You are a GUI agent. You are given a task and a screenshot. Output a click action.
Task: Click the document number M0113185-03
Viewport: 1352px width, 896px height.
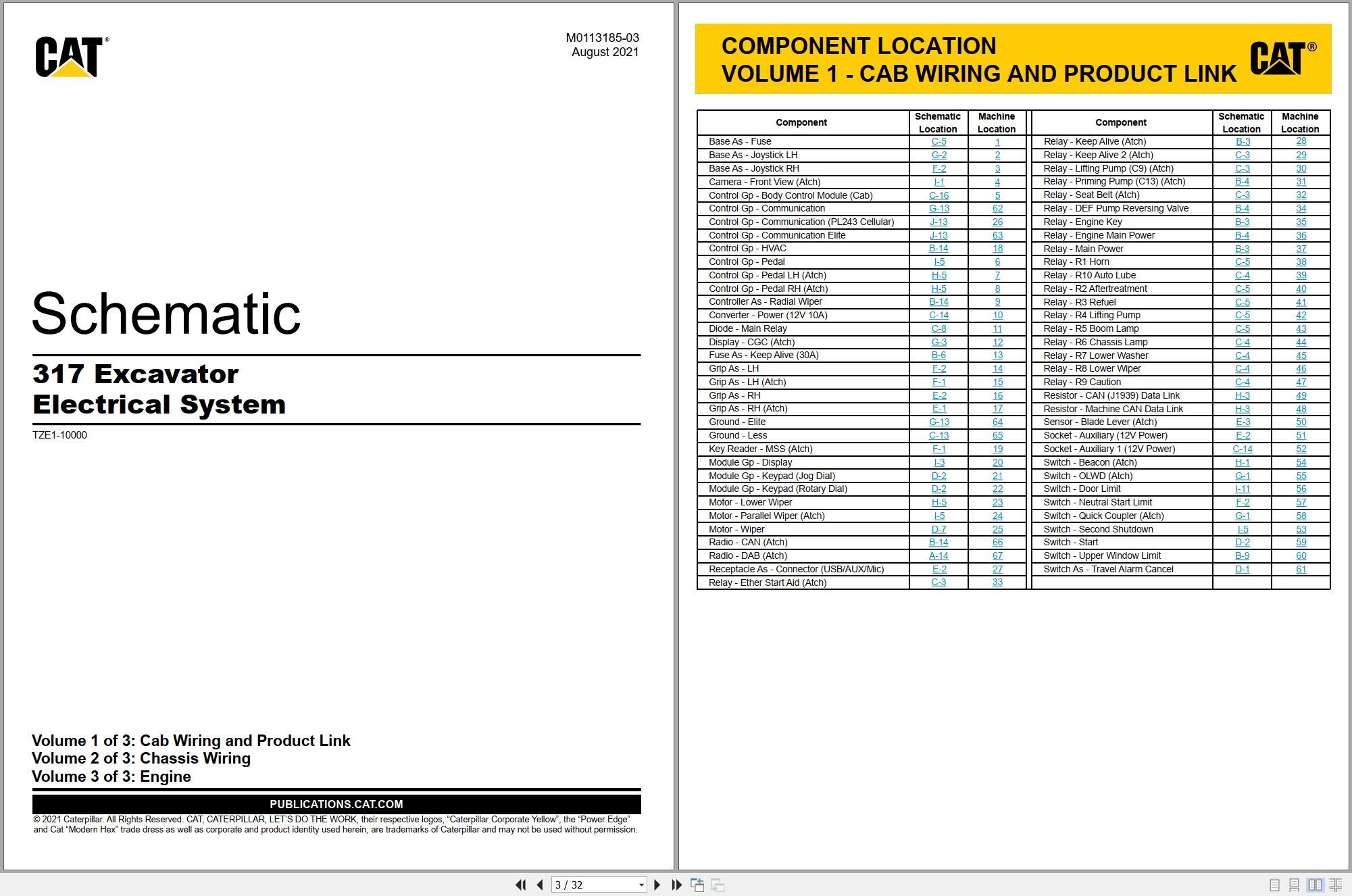pyautogui.click(x=602, y=38)
